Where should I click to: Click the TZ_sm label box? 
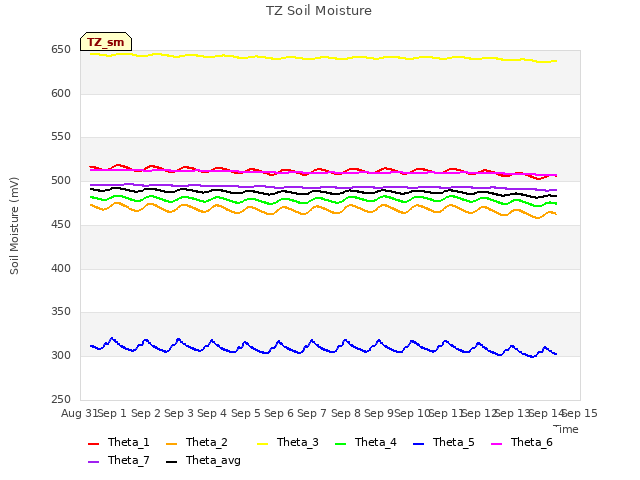point(106,42)
